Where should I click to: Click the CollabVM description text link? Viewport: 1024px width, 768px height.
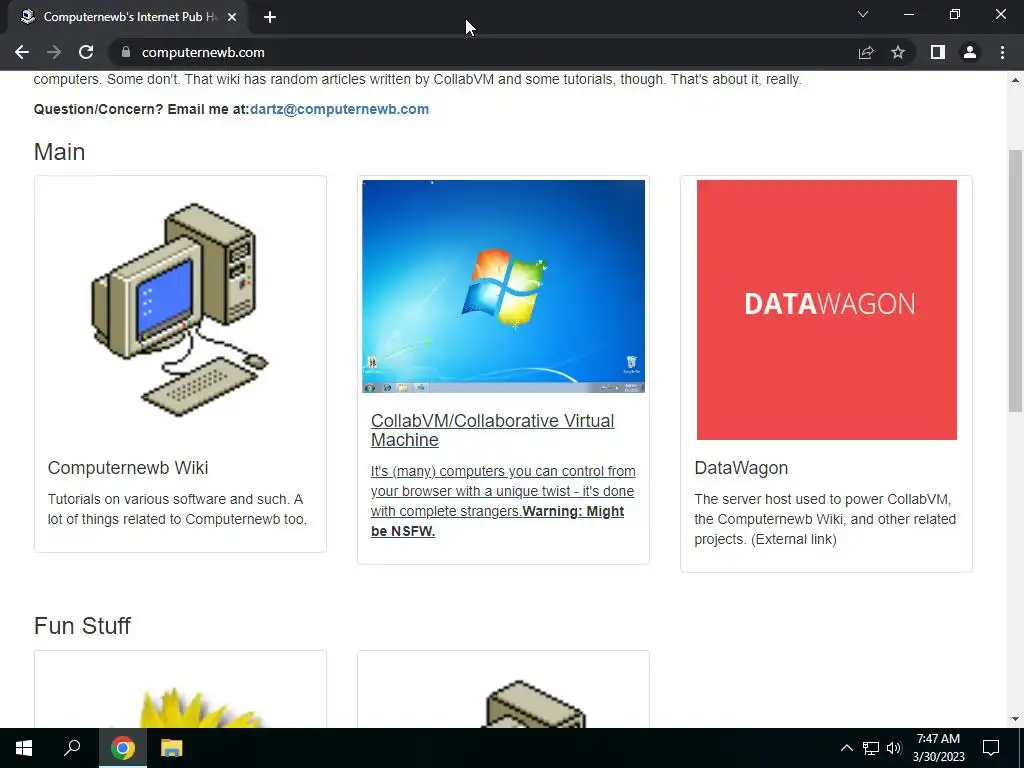click(x=503, y=501)
